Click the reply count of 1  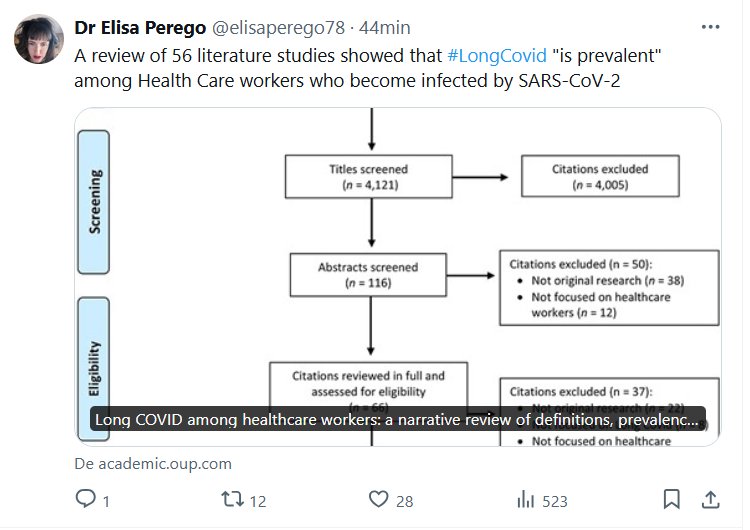[x=106, y=500]
